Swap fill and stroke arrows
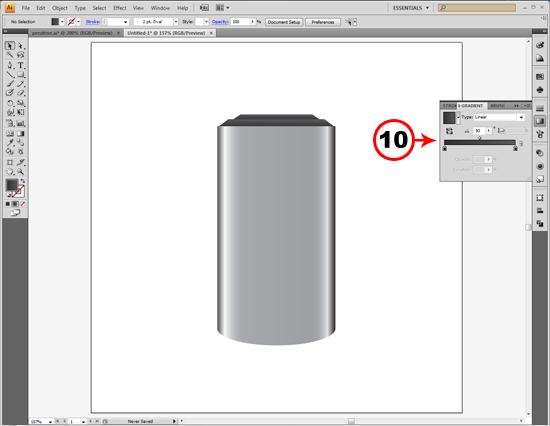The width and height of the screenshot is (550, 426). (x=23, y=181)
